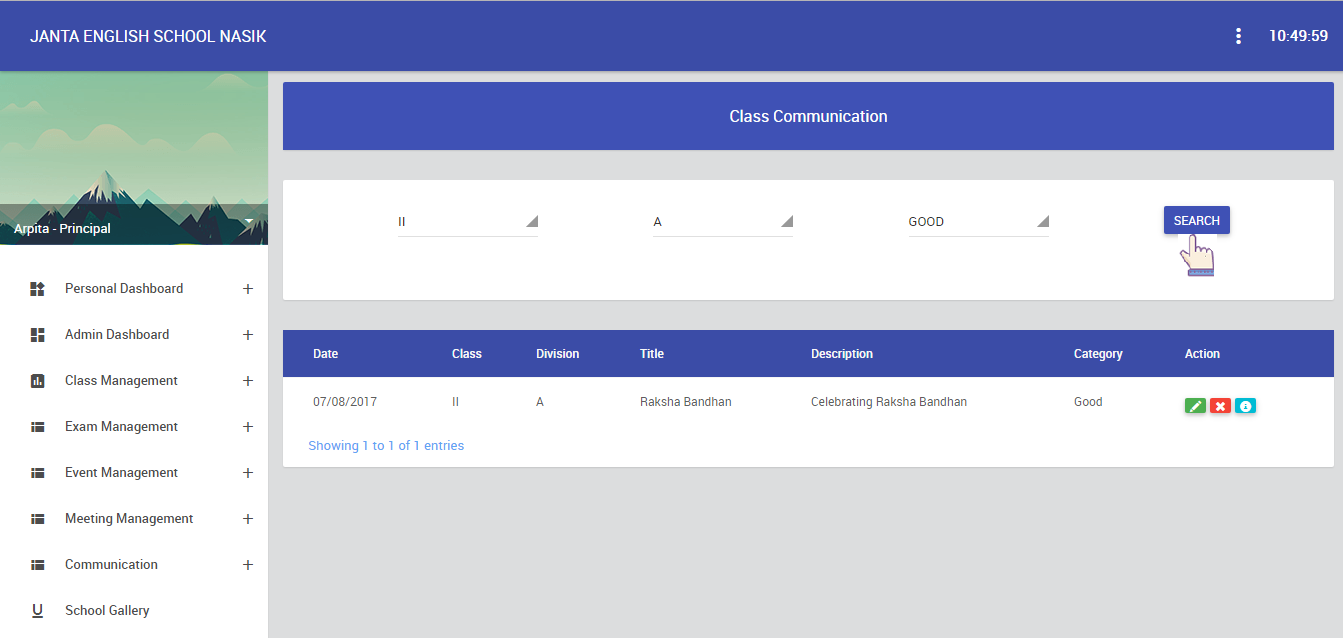
Task: Click the School Gallery underline icon
Action: coord(38,611)
